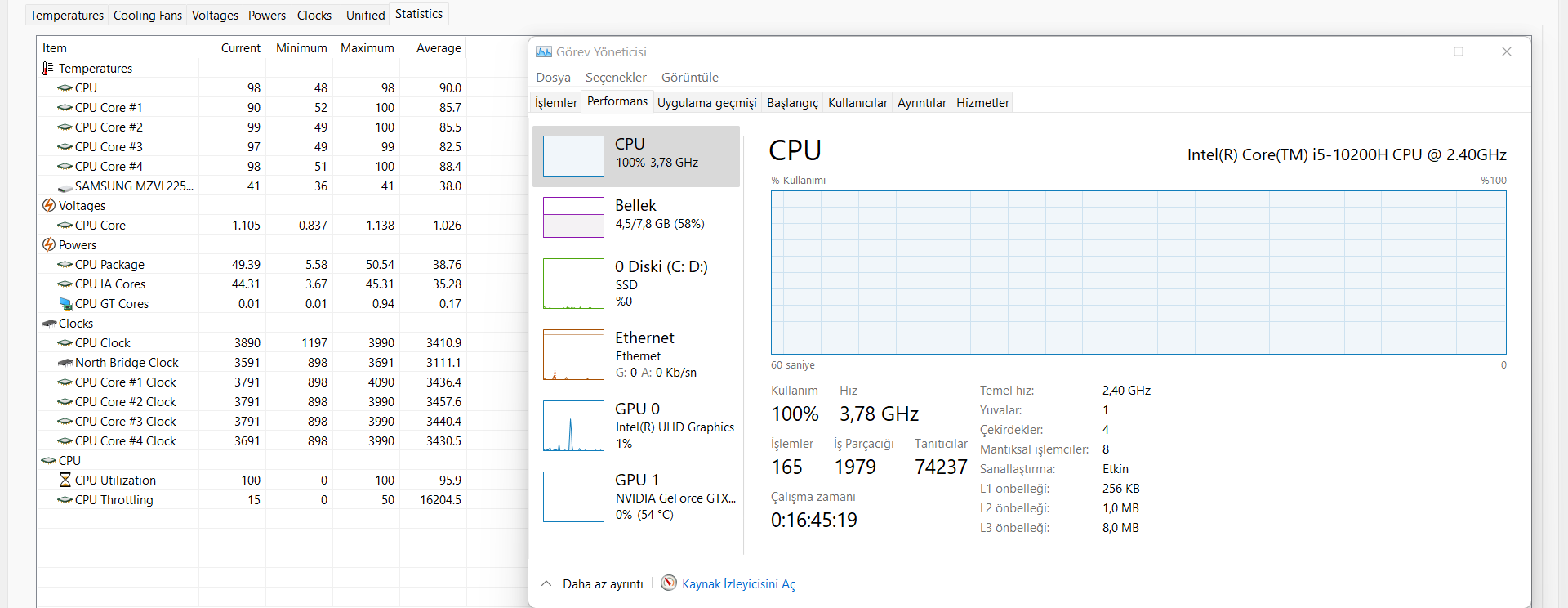
Task: Open the Powers tab
Action: pos(267,16)
